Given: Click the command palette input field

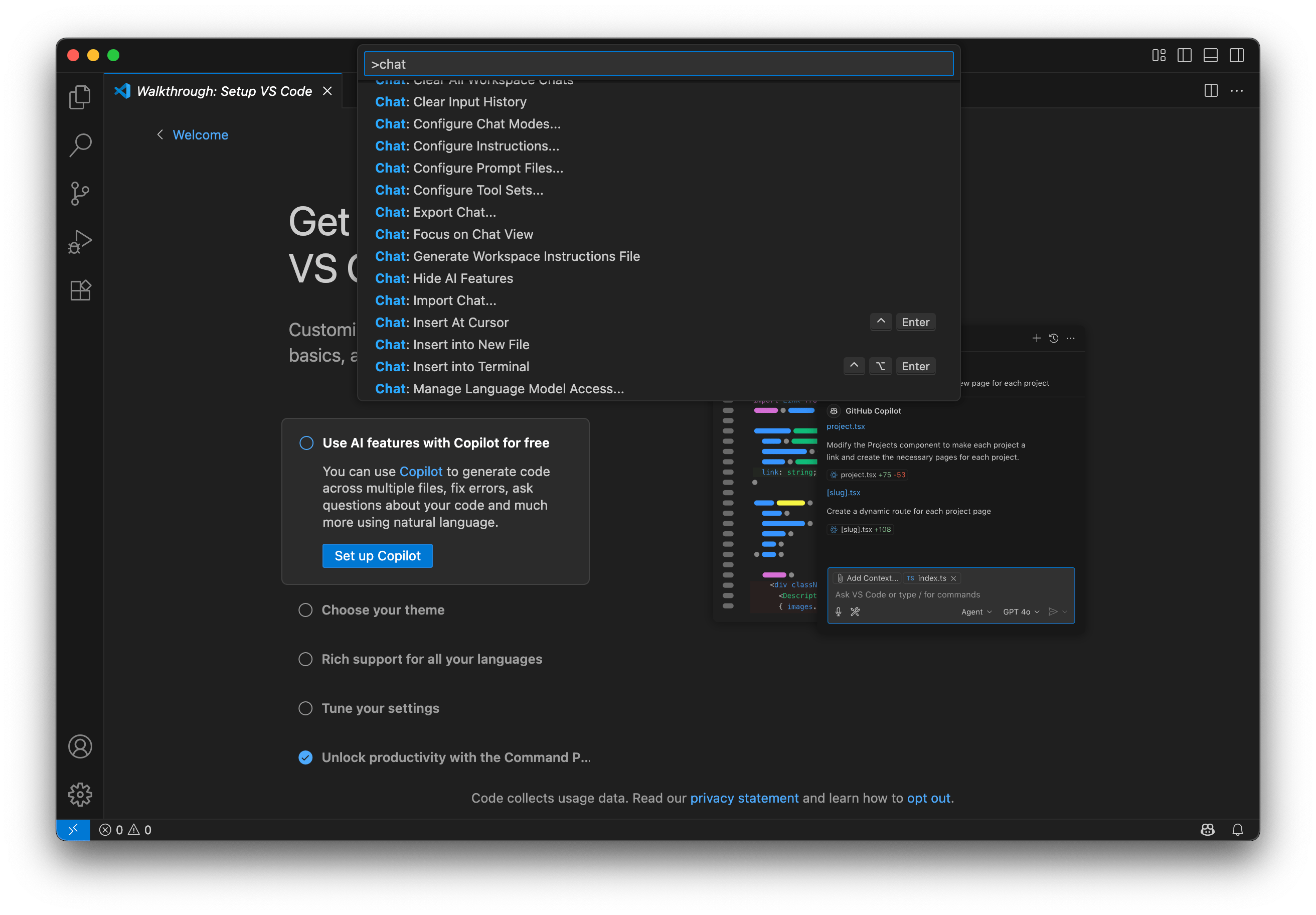Looking at the screenshot, I should [658, 64].
